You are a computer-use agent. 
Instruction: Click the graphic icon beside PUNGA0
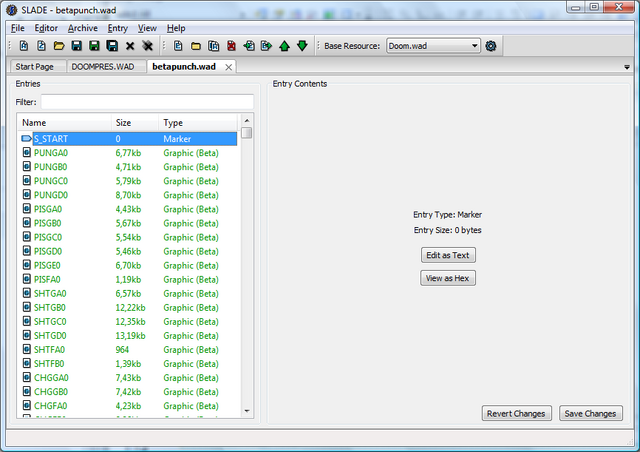27,153
